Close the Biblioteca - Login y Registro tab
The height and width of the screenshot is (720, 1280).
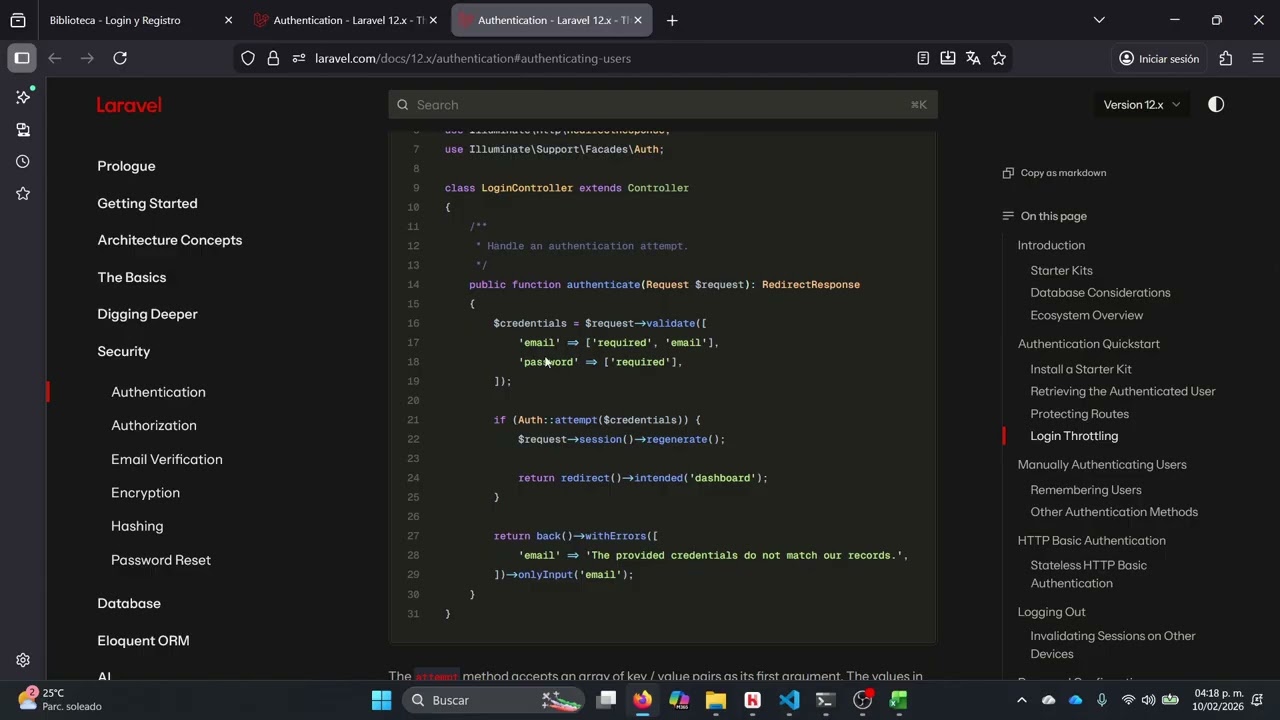228,20
